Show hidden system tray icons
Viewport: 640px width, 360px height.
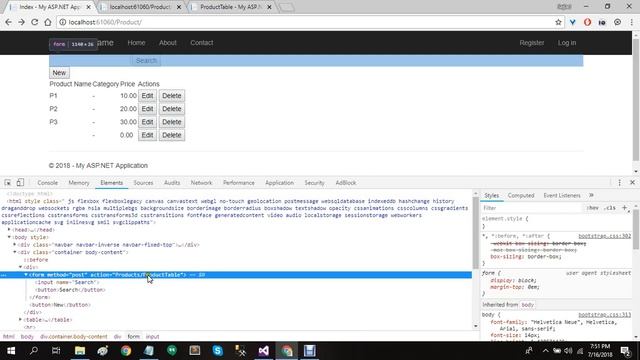545,351
